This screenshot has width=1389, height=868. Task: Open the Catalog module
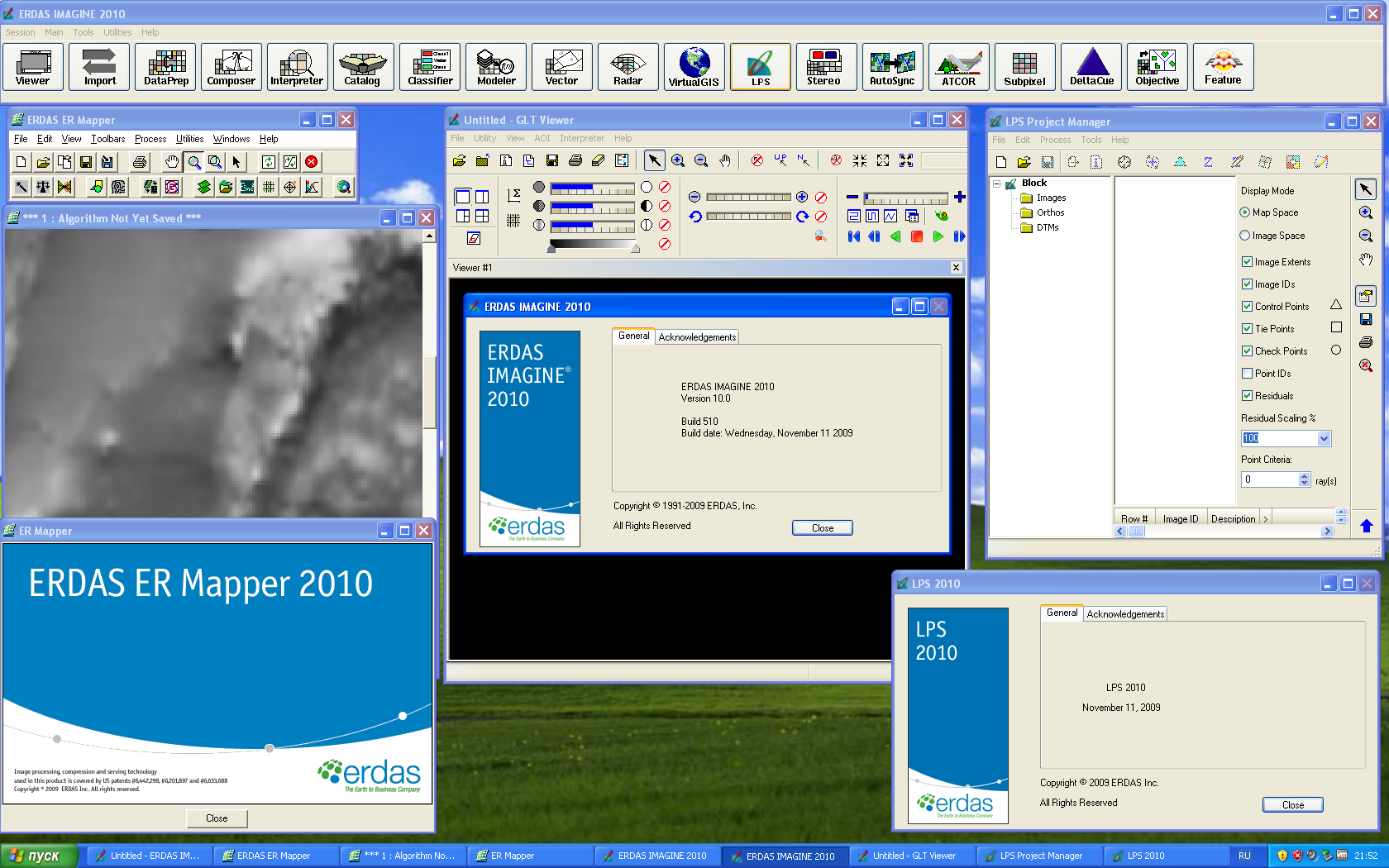(x=364, y=66)
